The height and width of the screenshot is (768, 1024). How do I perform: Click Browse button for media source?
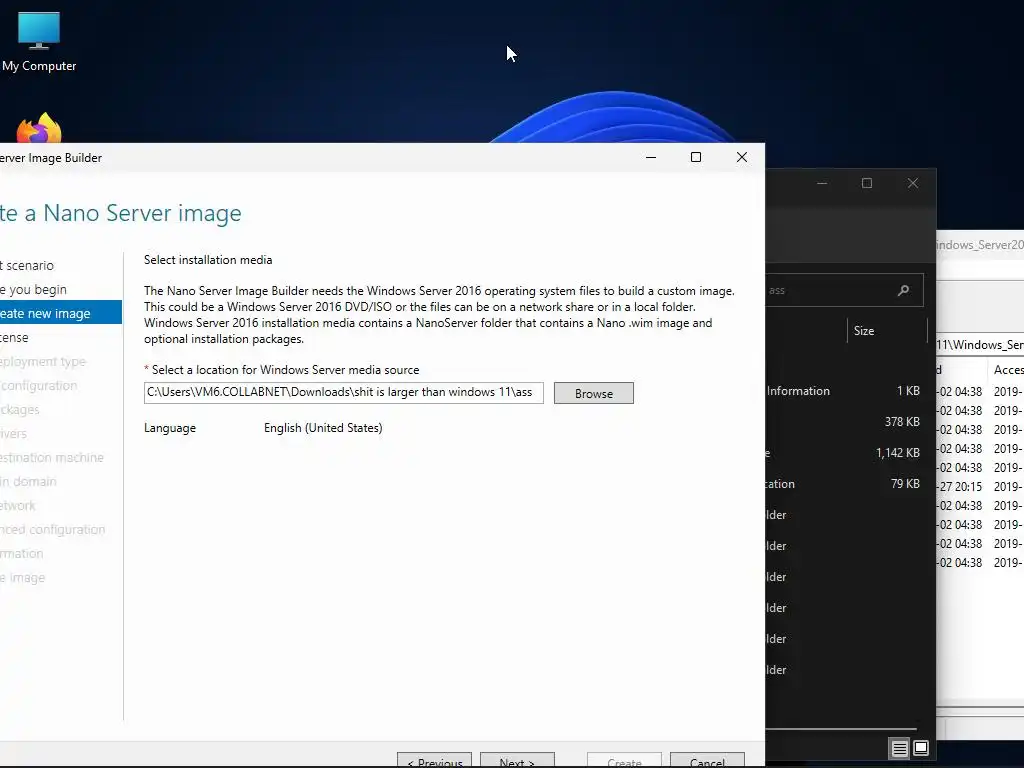tap(594, 393)
